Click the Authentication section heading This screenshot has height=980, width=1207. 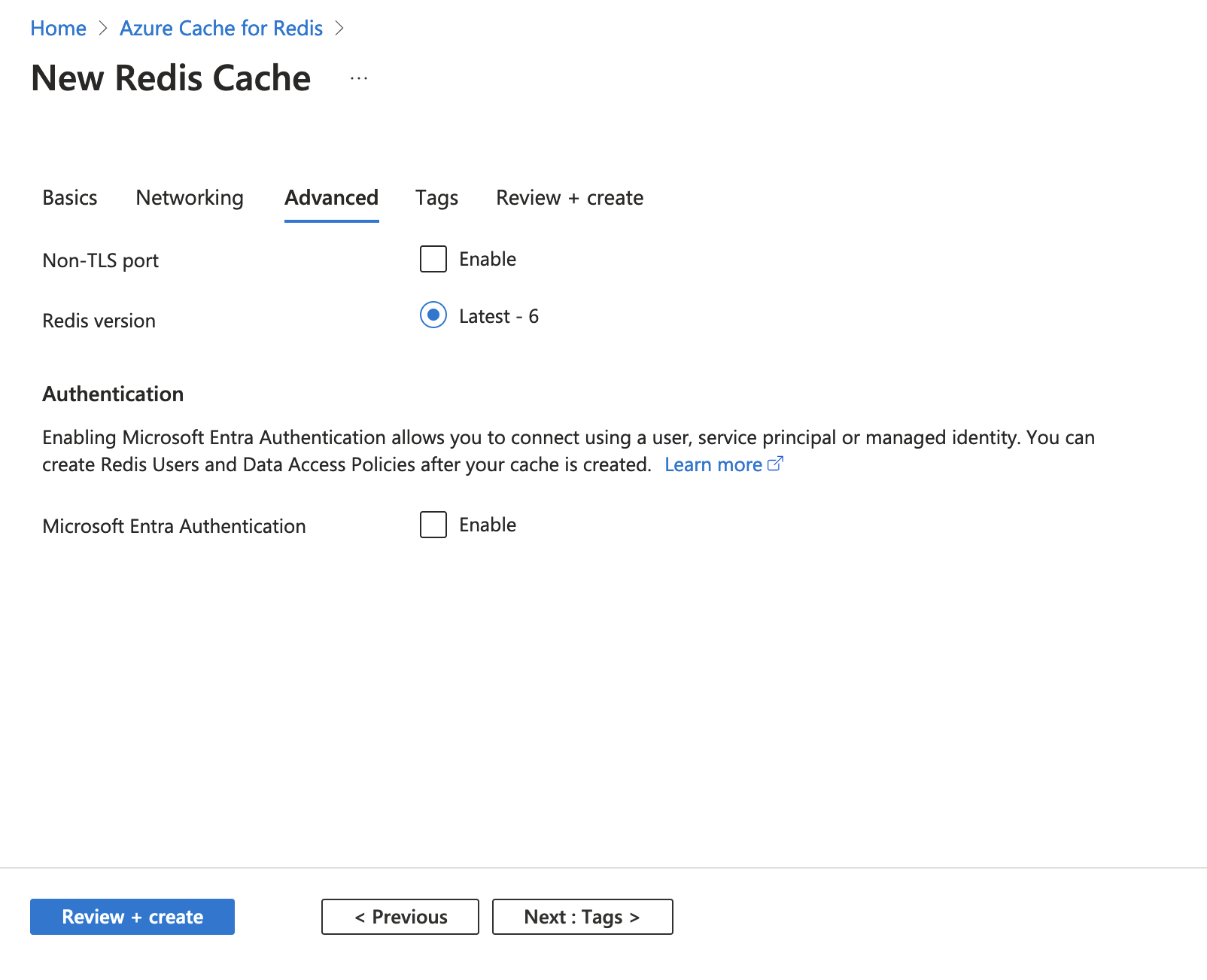pyautogui.click(x=113, y=394)
